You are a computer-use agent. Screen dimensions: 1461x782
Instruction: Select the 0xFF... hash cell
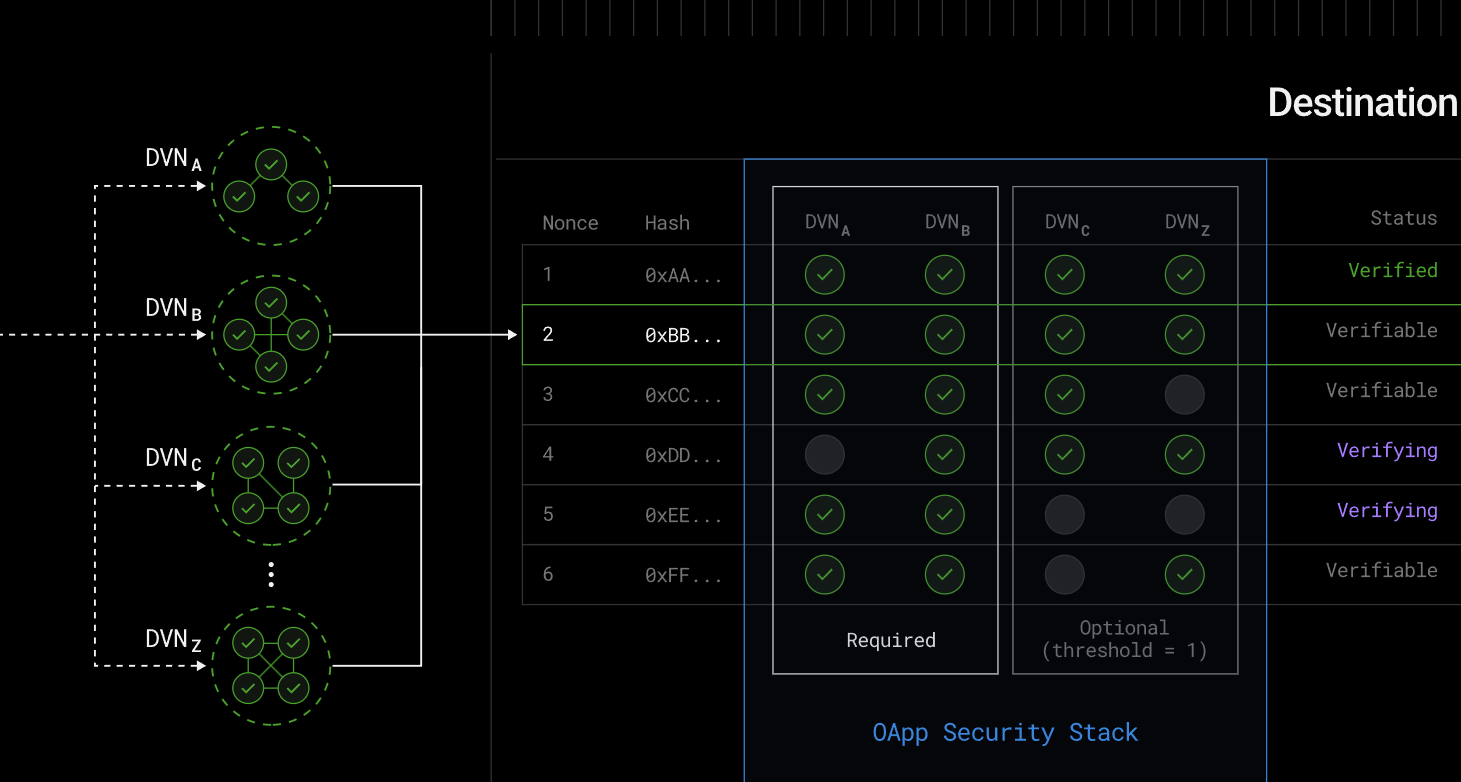(683, 575)
